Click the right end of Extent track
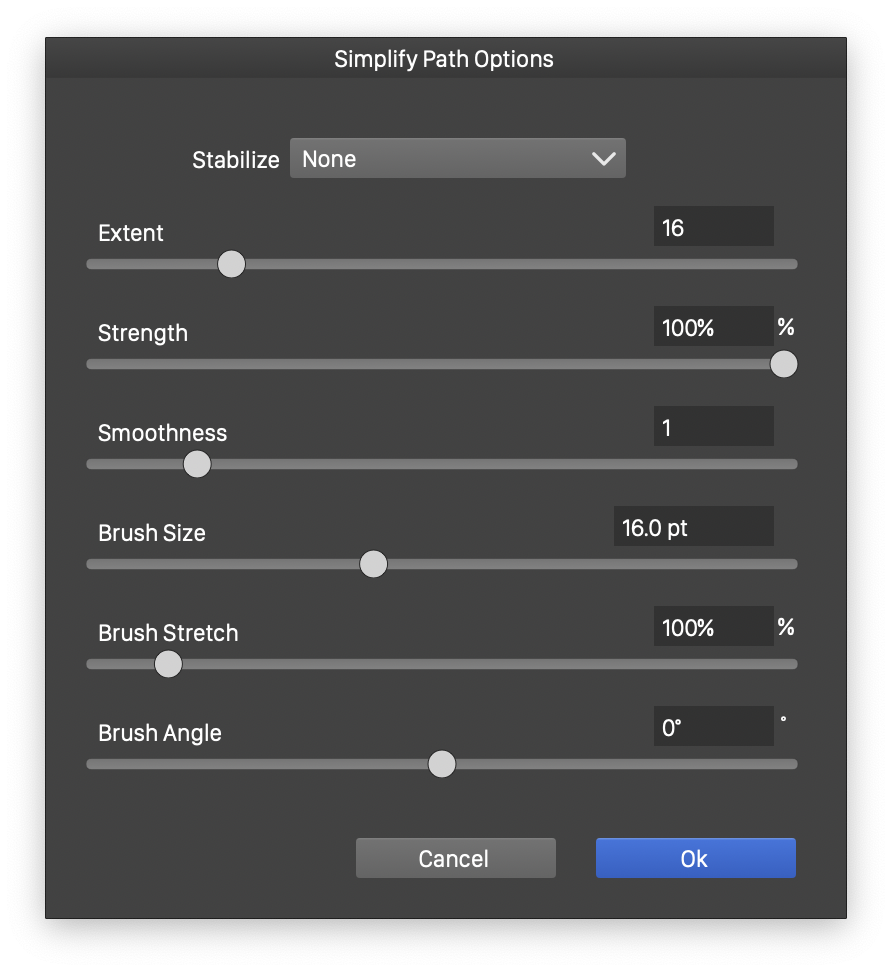 click(790, 264)
